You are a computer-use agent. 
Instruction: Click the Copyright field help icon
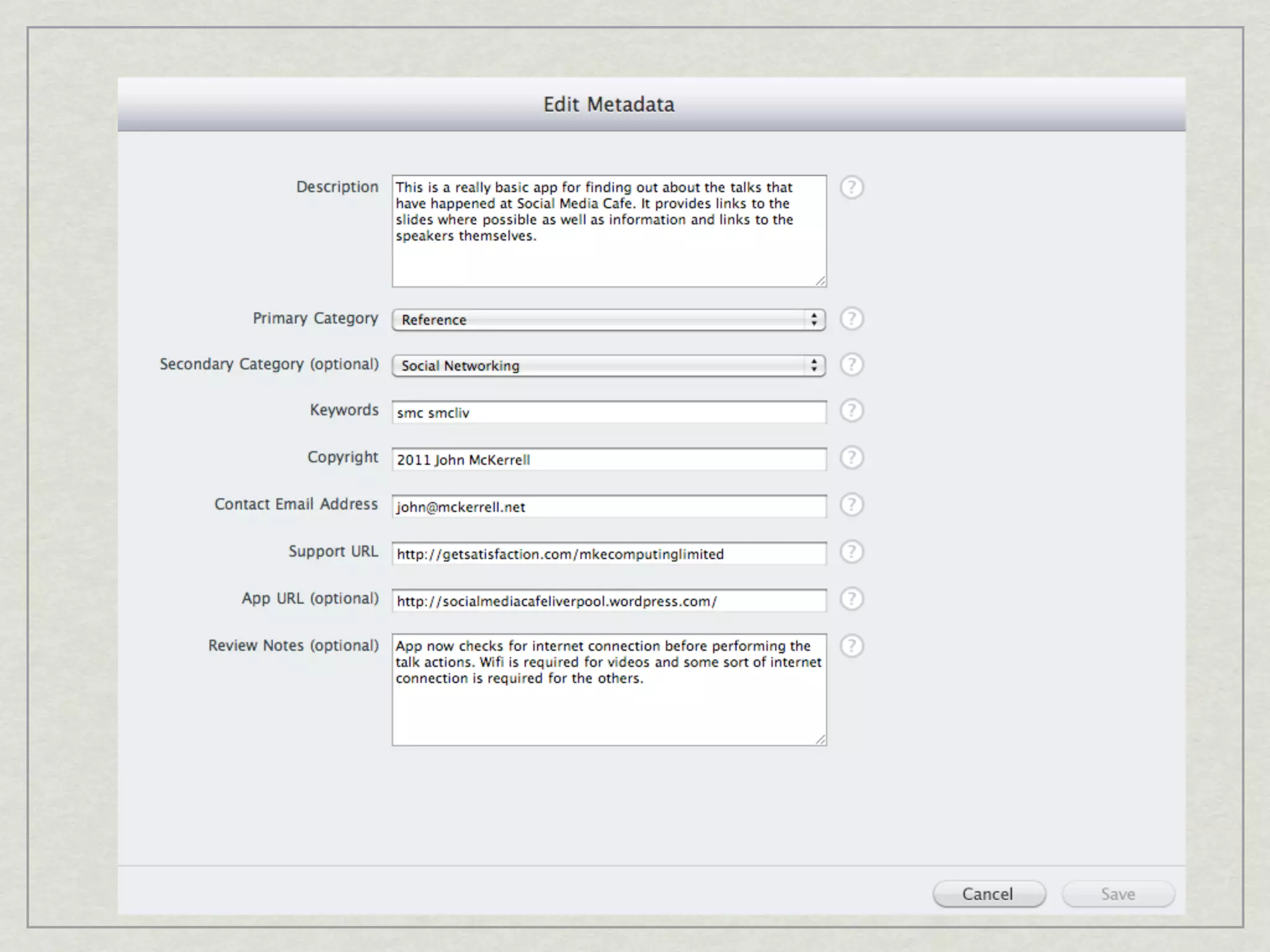click(851, 457)
